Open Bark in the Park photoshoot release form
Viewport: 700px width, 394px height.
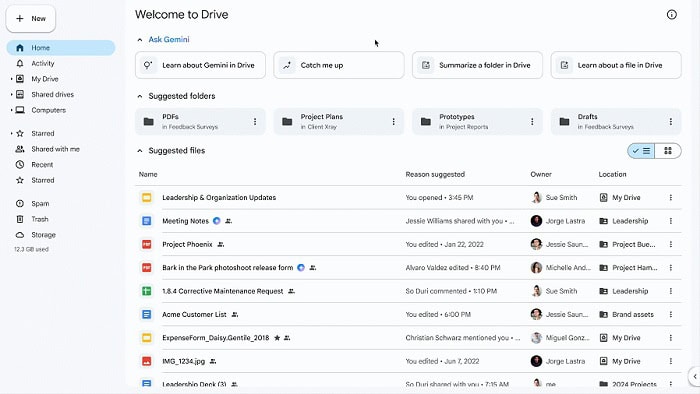tap(228, 268)
